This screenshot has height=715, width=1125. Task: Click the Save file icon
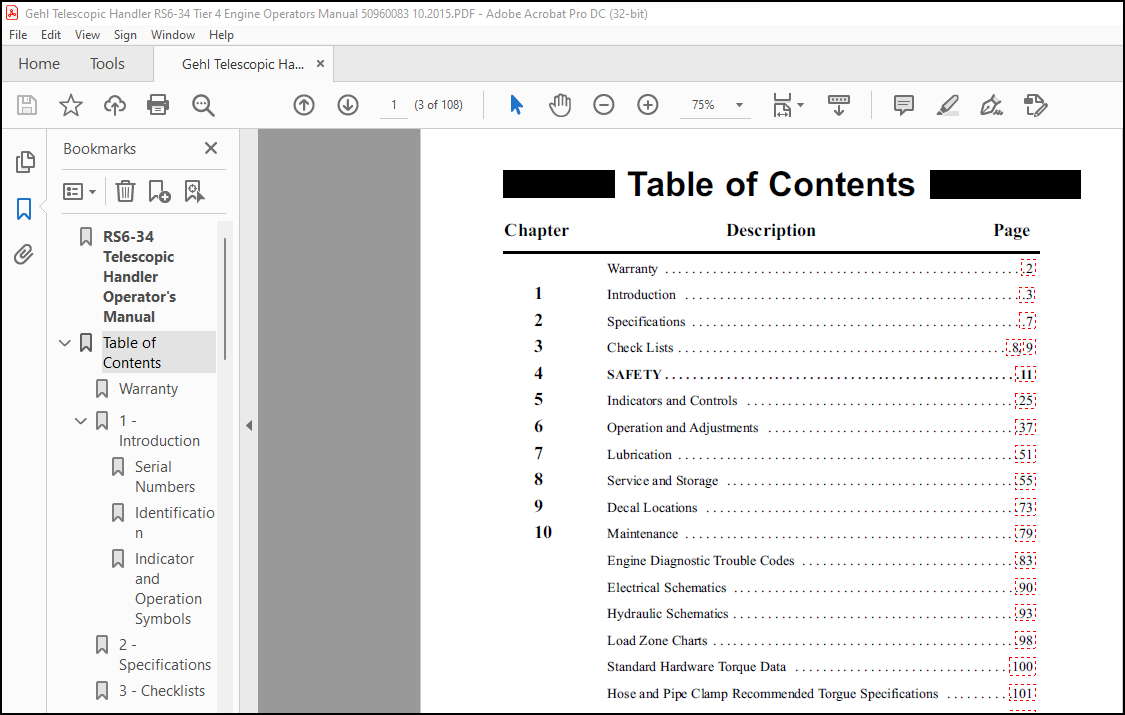[x=27, y=105]
